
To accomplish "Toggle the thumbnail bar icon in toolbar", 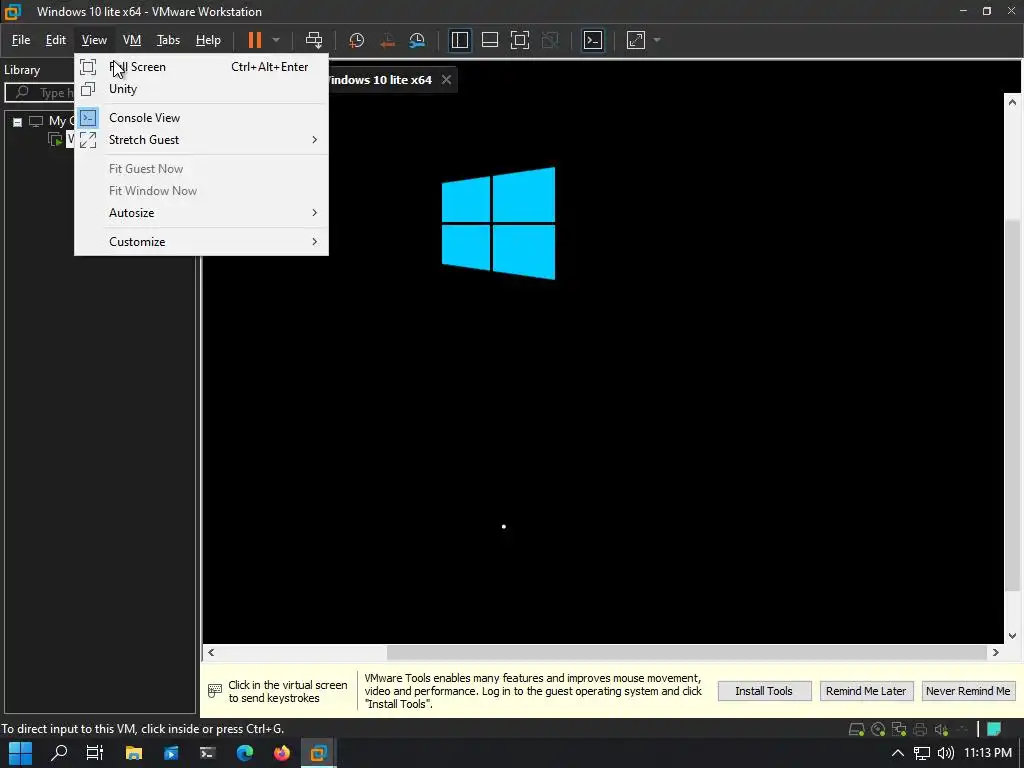I will coord(490,40).
